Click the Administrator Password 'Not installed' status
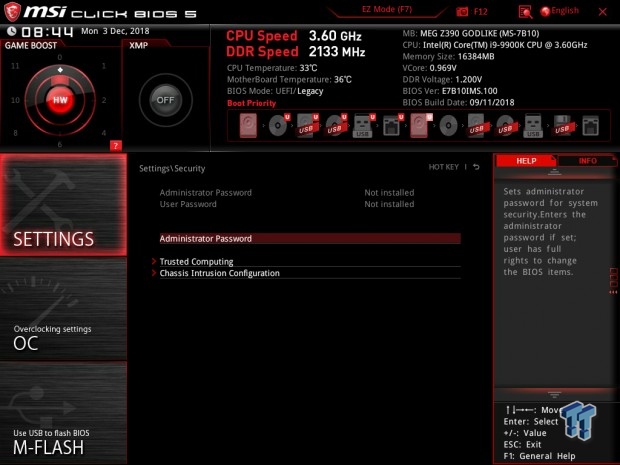The height and width of the screenshot is (465, 620). tap(389, 193)
